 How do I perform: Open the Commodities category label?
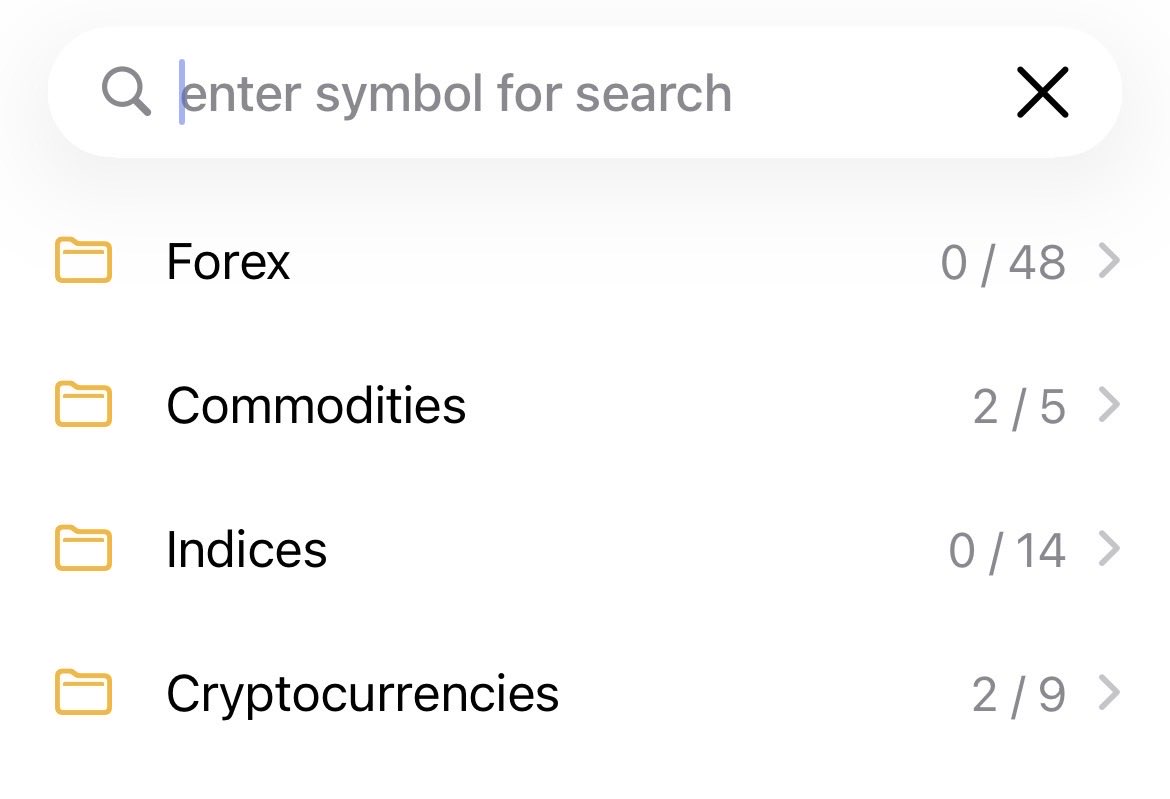[316, 405]
